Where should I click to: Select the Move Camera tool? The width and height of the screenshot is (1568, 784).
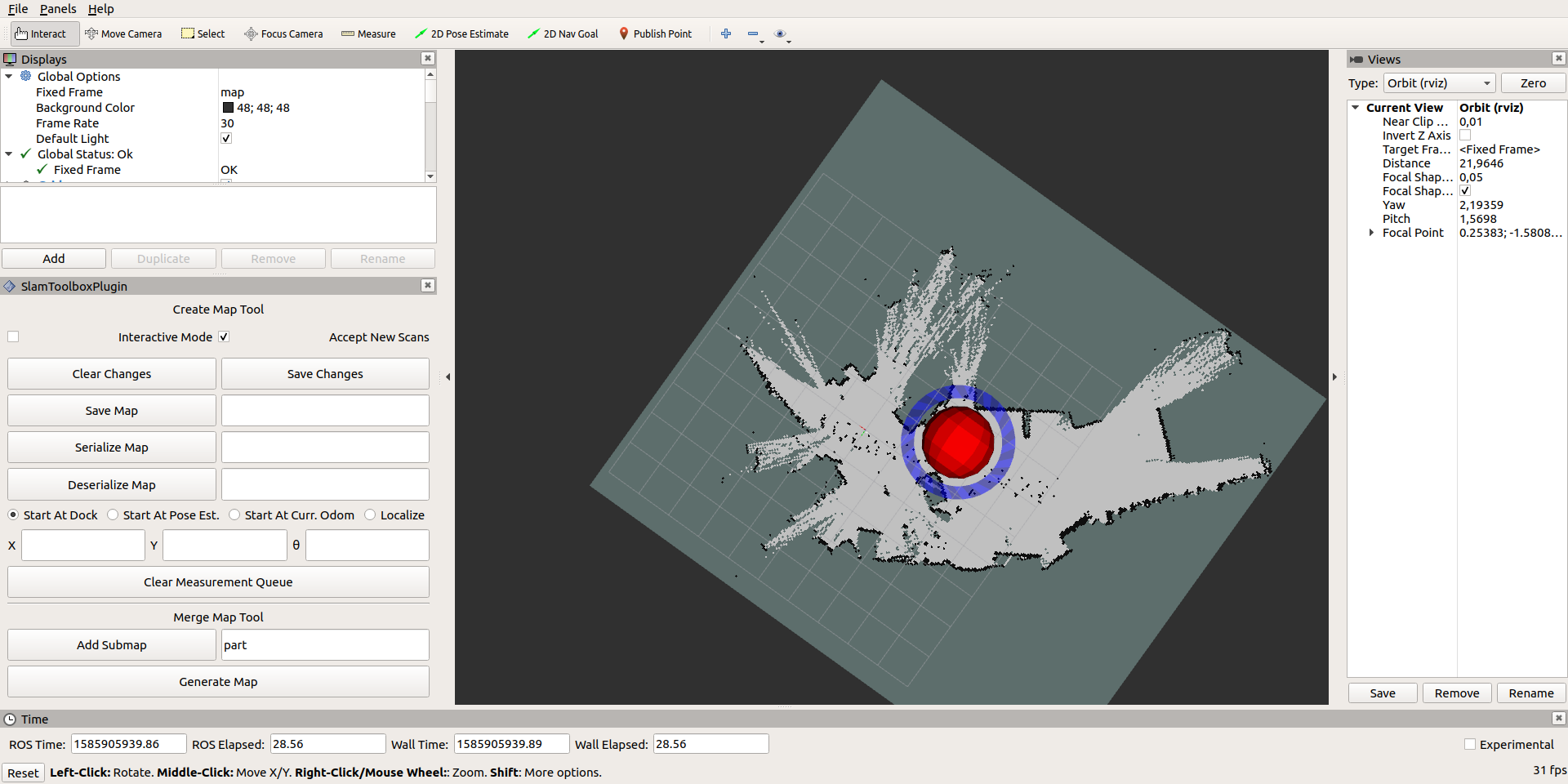click(124, 33)
